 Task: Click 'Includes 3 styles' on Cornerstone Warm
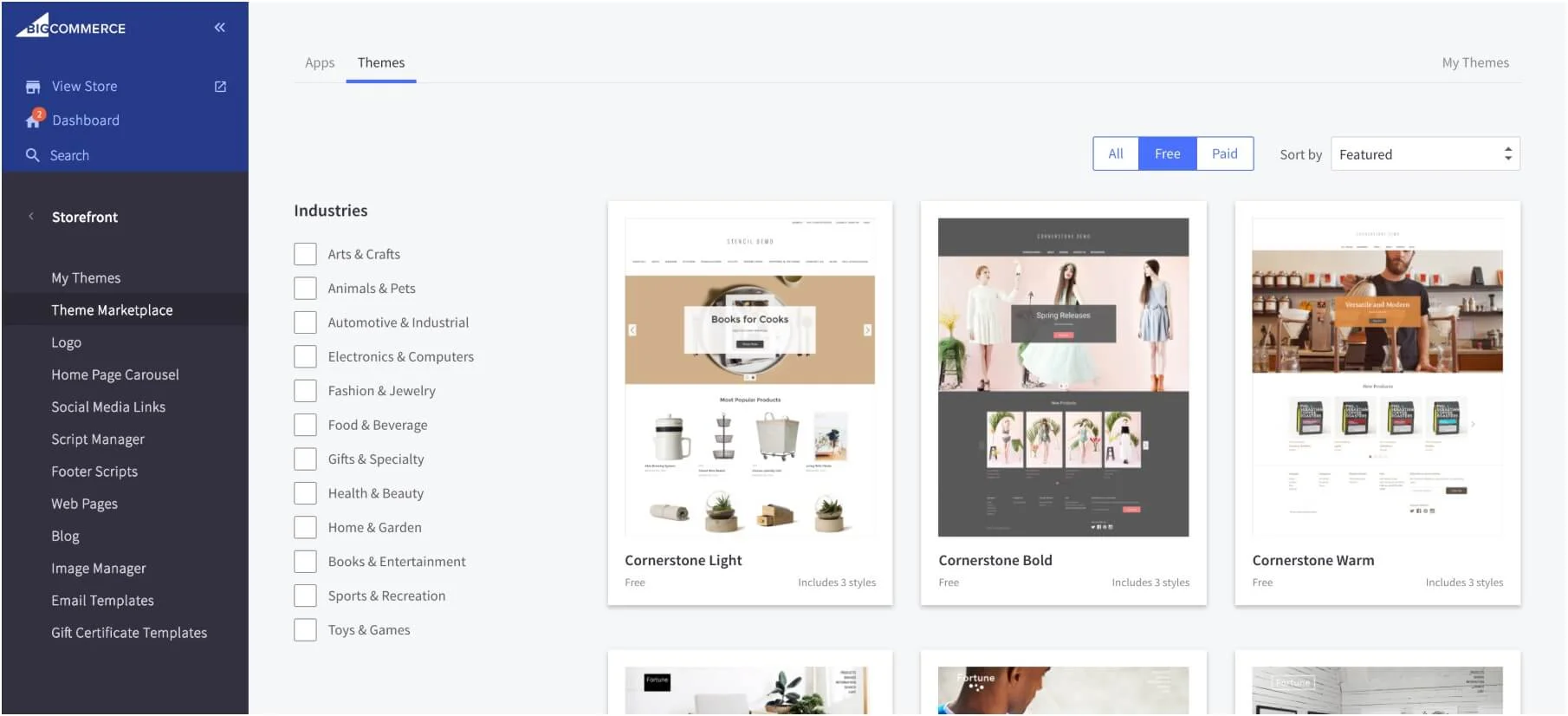point(1464,583)
